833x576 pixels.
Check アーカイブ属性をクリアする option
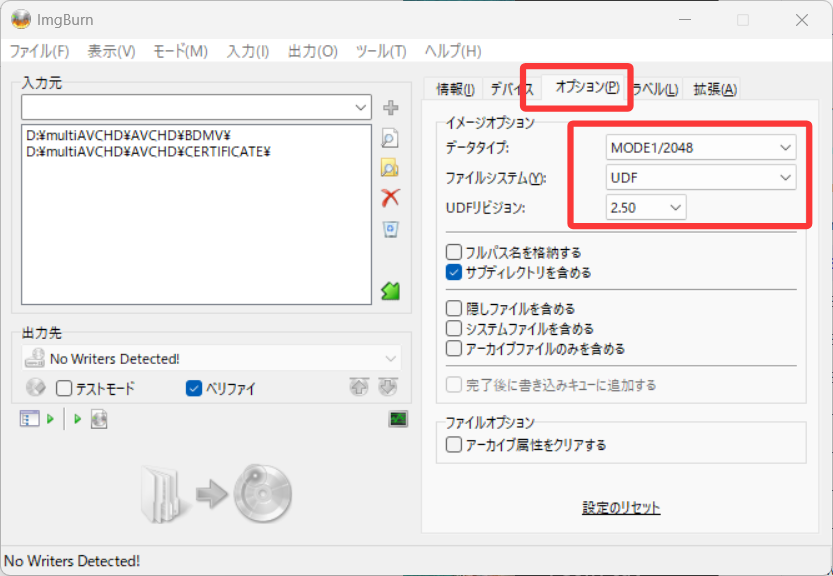coord(454,444)
